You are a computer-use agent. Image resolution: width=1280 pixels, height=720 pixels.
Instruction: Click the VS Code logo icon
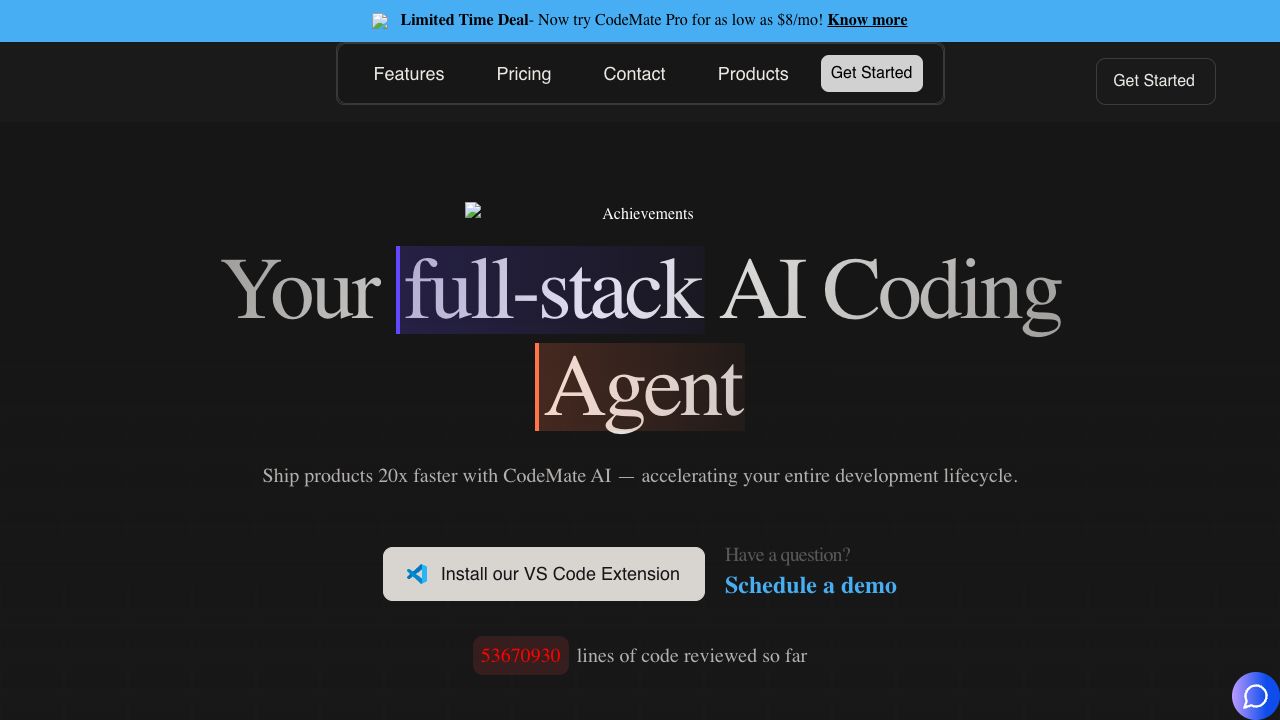pyautogui.click(x=417, y=574)
